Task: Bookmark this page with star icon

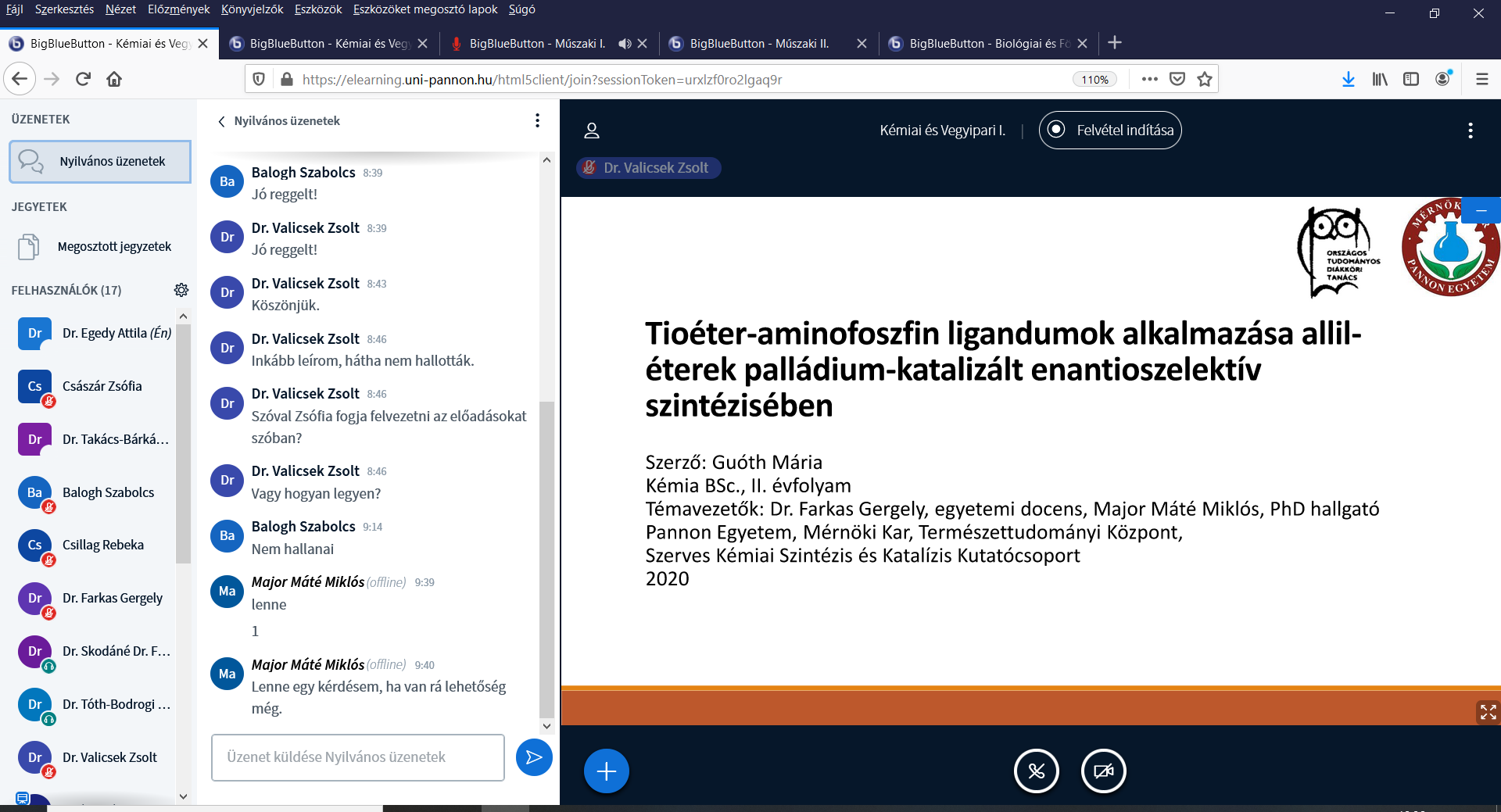Action: tap(1205, 79)
